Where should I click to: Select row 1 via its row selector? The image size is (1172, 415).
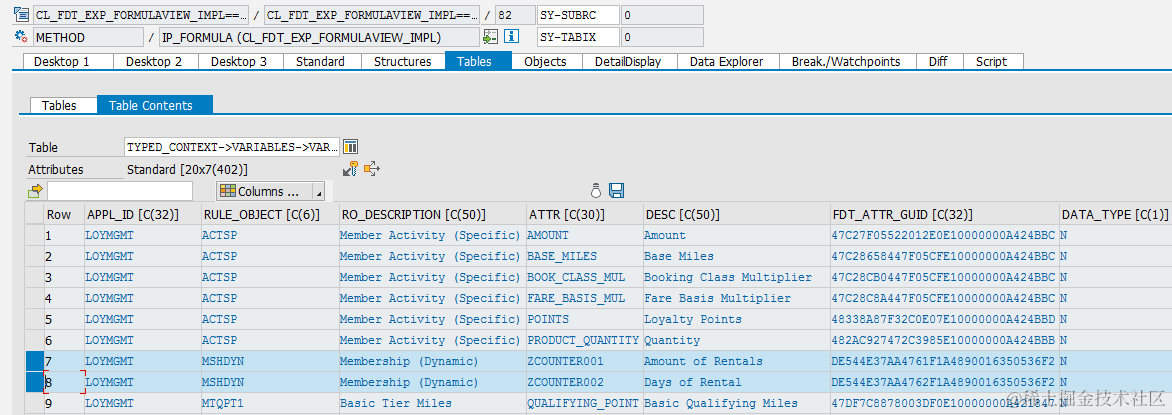point(35,236)
